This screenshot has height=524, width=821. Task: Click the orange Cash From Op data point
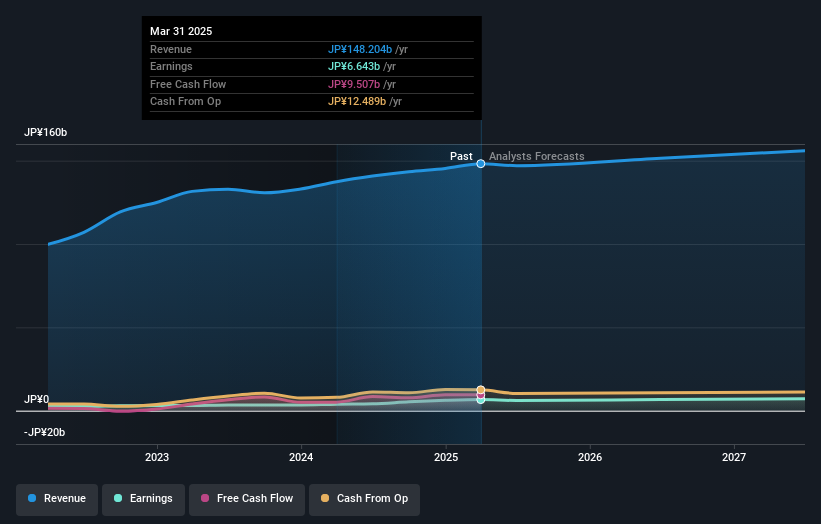481,390
